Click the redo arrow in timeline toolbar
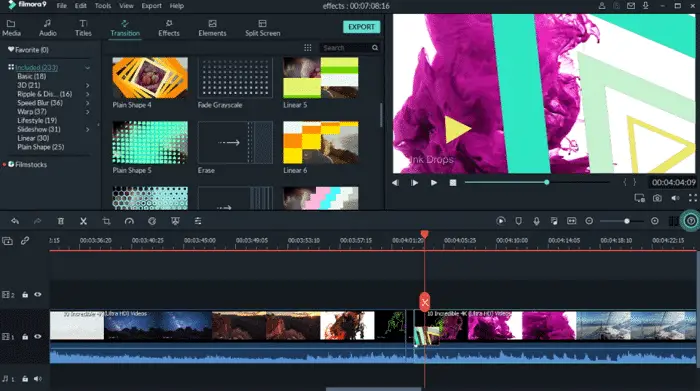The height and width of the screenshot is (391, 700). 38,221
